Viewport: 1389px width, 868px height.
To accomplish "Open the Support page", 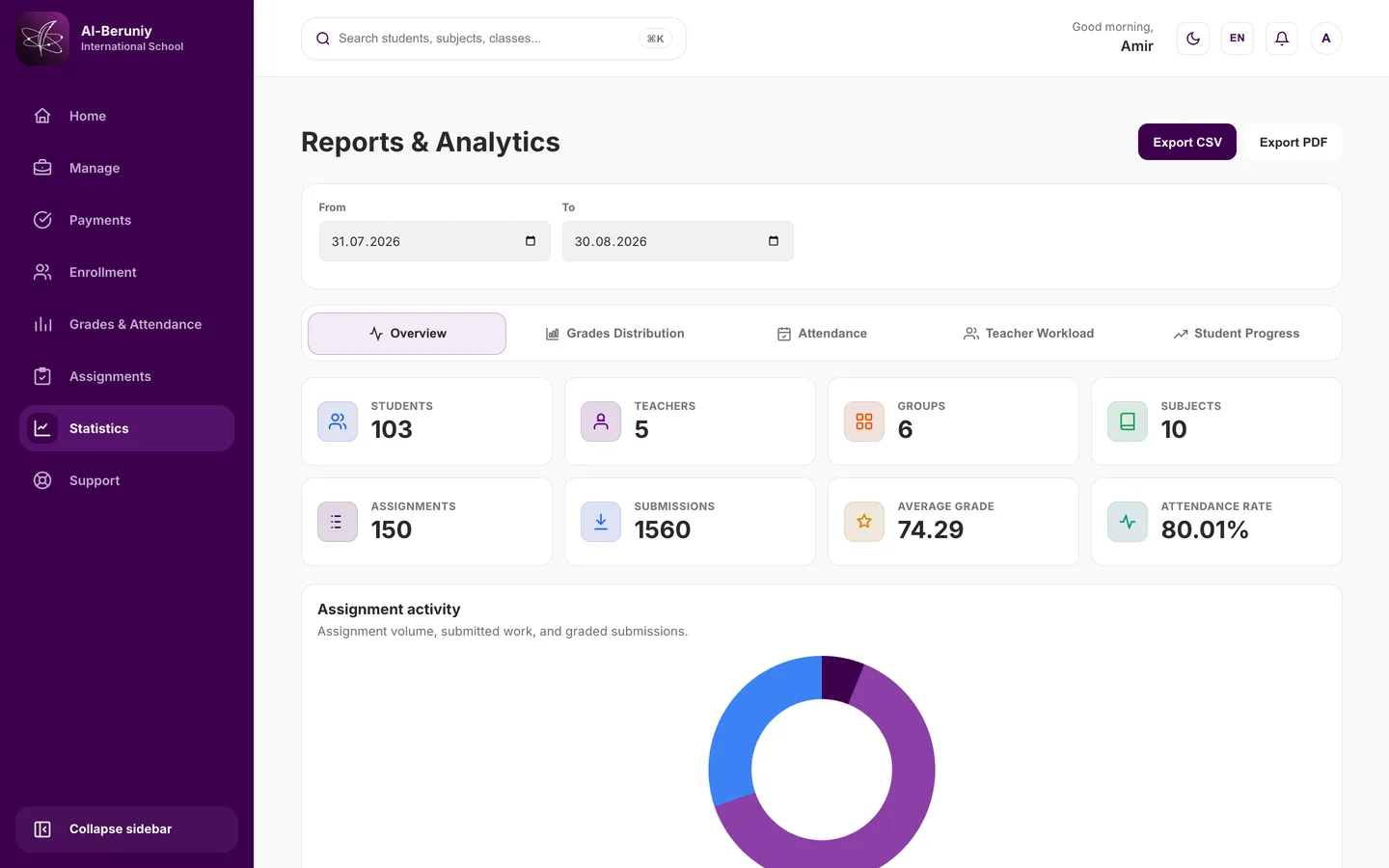I will (x=126, y=480).
